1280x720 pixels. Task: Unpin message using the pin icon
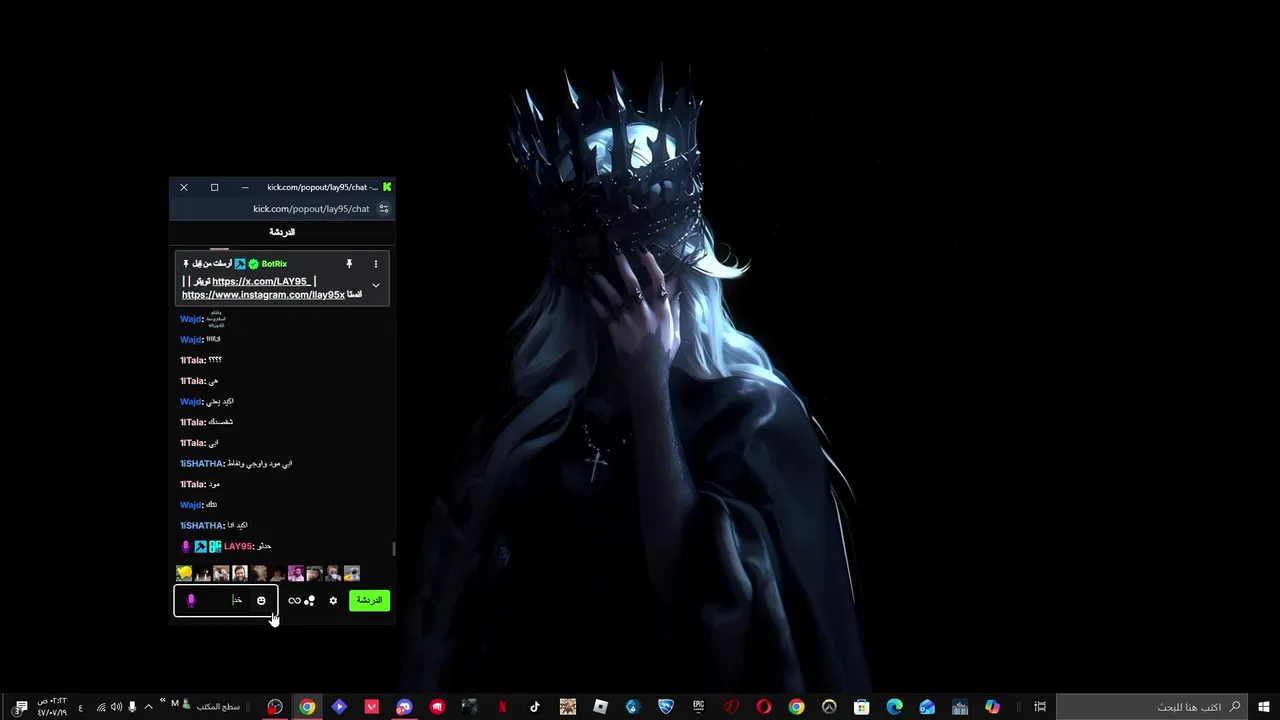pos(349,264)
